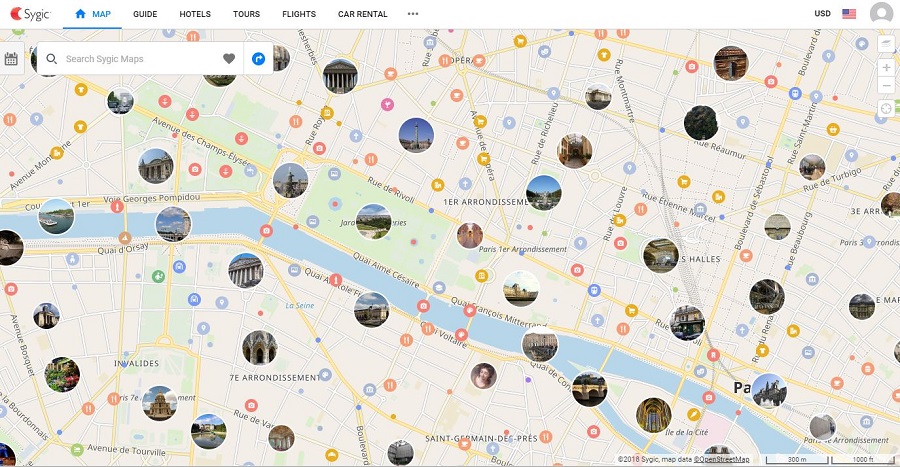900x467 pixels.
Task: Open the Louvre palace photo marker
Action: click(x=521, y=289)
